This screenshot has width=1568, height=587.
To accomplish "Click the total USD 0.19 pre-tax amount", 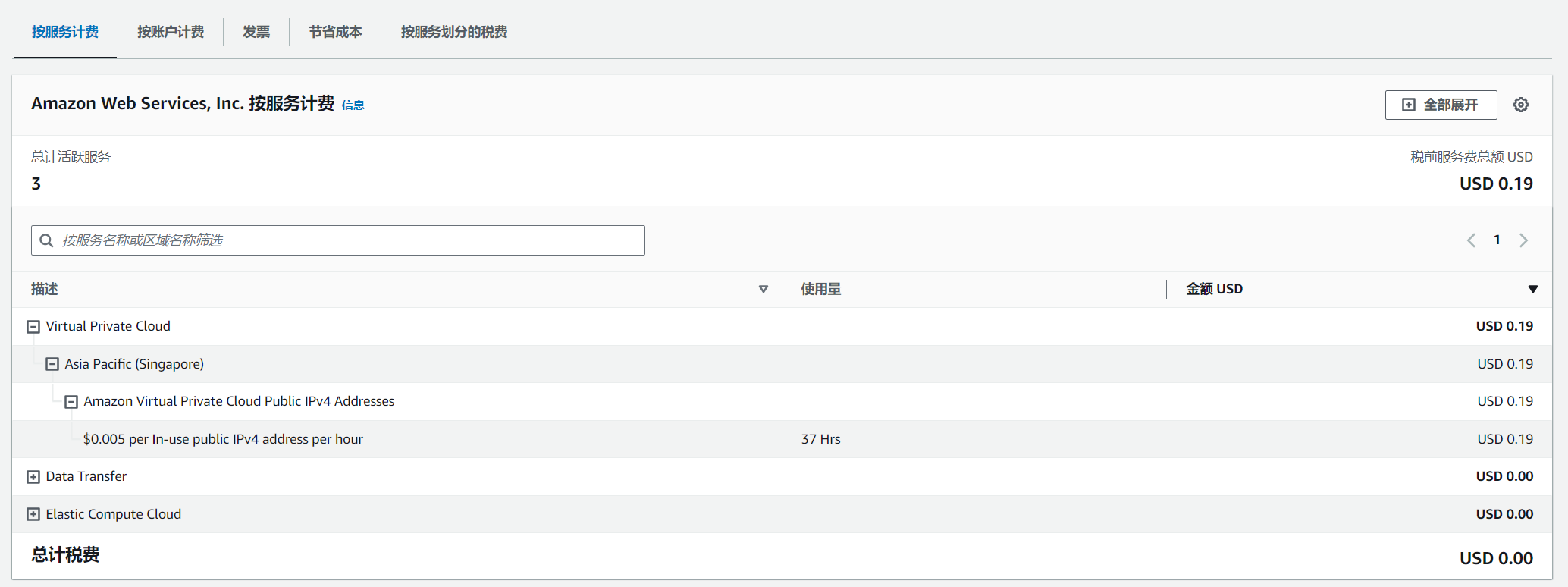I will point(1496,184).
